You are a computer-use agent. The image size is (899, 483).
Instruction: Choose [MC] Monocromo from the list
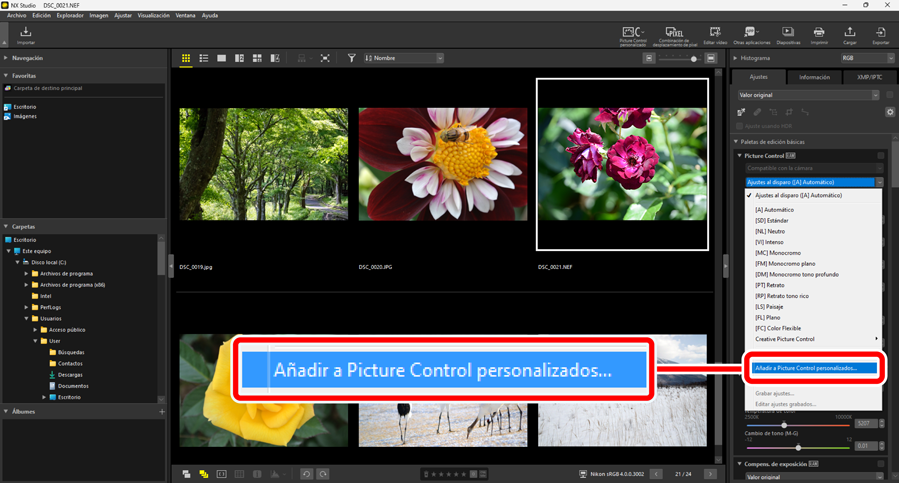778,253
